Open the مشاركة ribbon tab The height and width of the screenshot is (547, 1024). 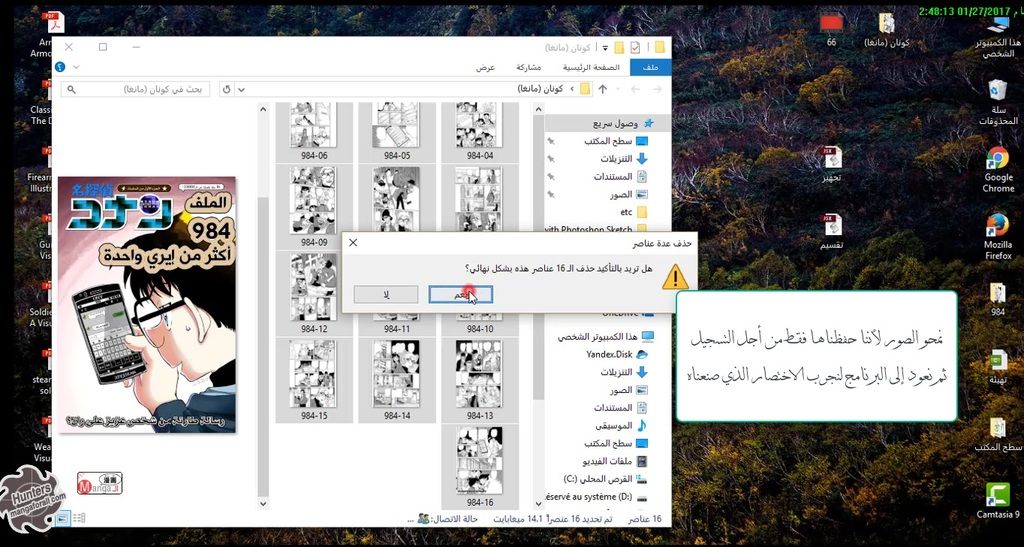pyautogui.click(x=528, y=67)
